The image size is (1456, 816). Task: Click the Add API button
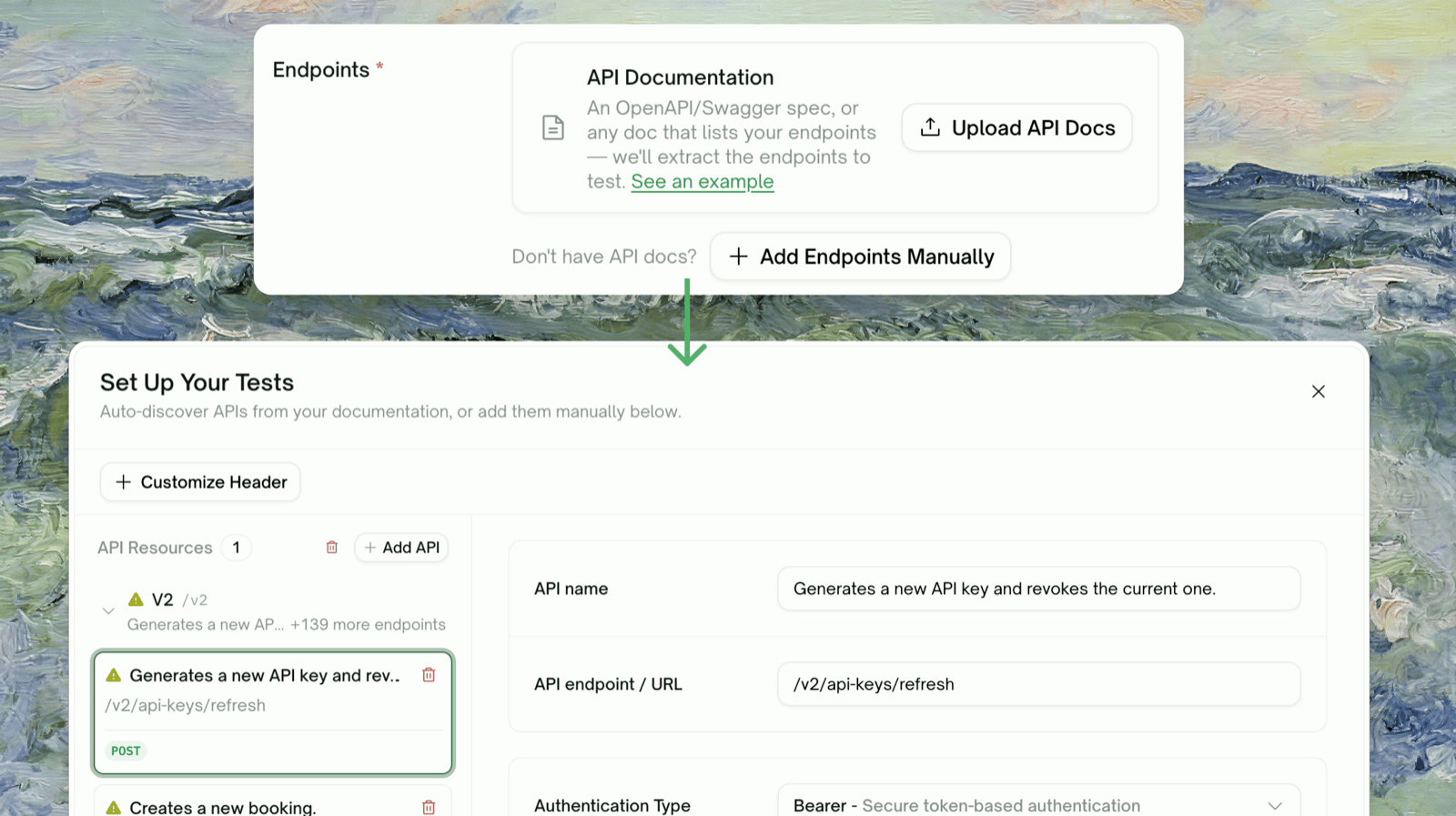pos(401,548)
